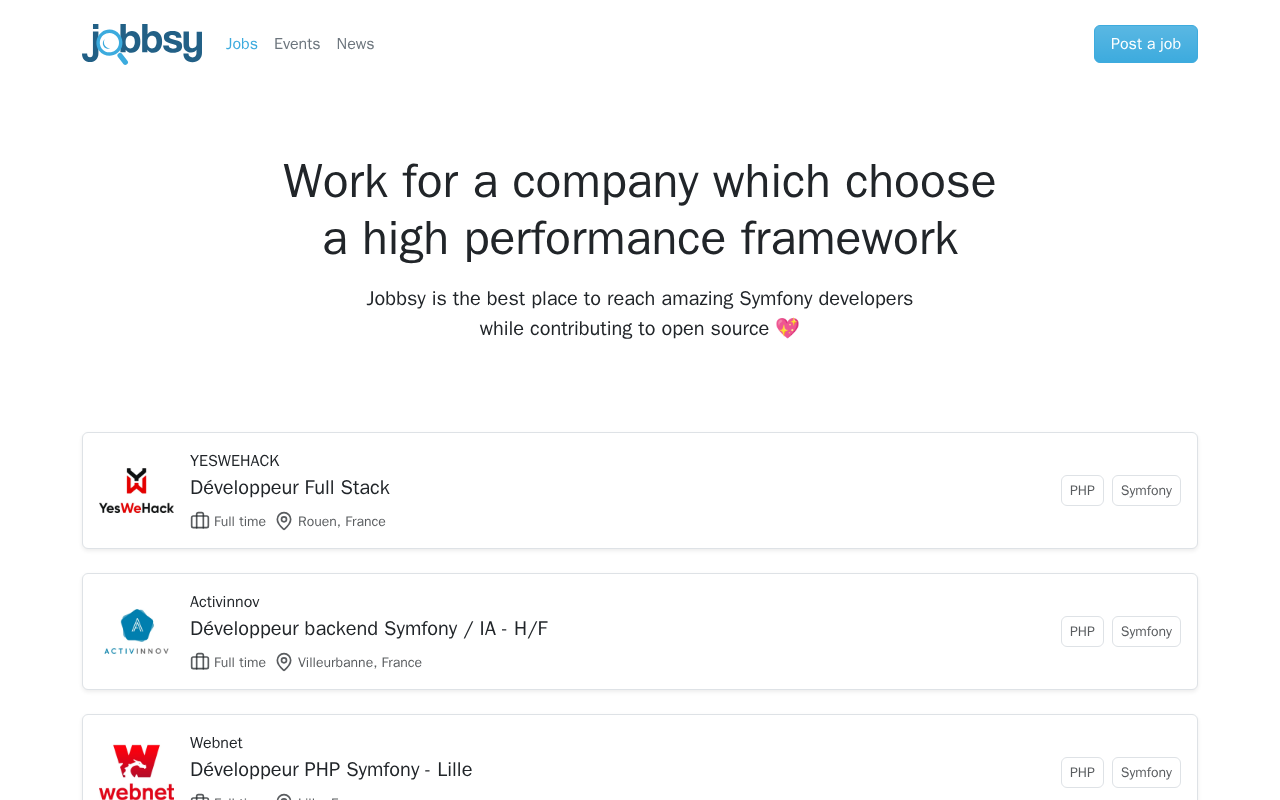The width and height of the screenshot is (1280, 800).
Task: Click the YesWeHack company logo
Action: (136, 491)
